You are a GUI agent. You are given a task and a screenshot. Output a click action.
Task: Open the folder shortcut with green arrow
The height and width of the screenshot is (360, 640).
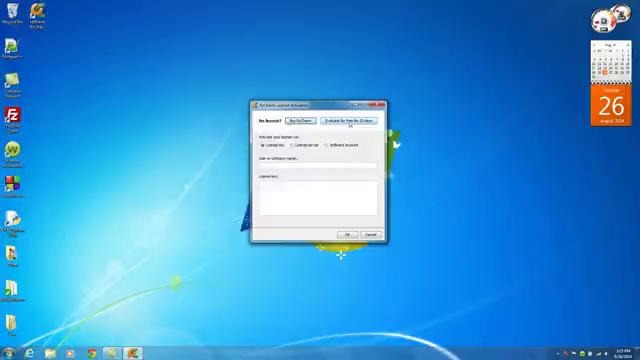click(x=12, y=291)
